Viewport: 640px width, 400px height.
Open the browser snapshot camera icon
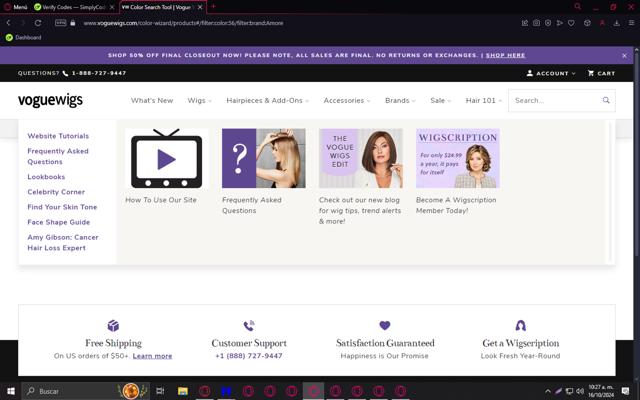tap(536, 23)
